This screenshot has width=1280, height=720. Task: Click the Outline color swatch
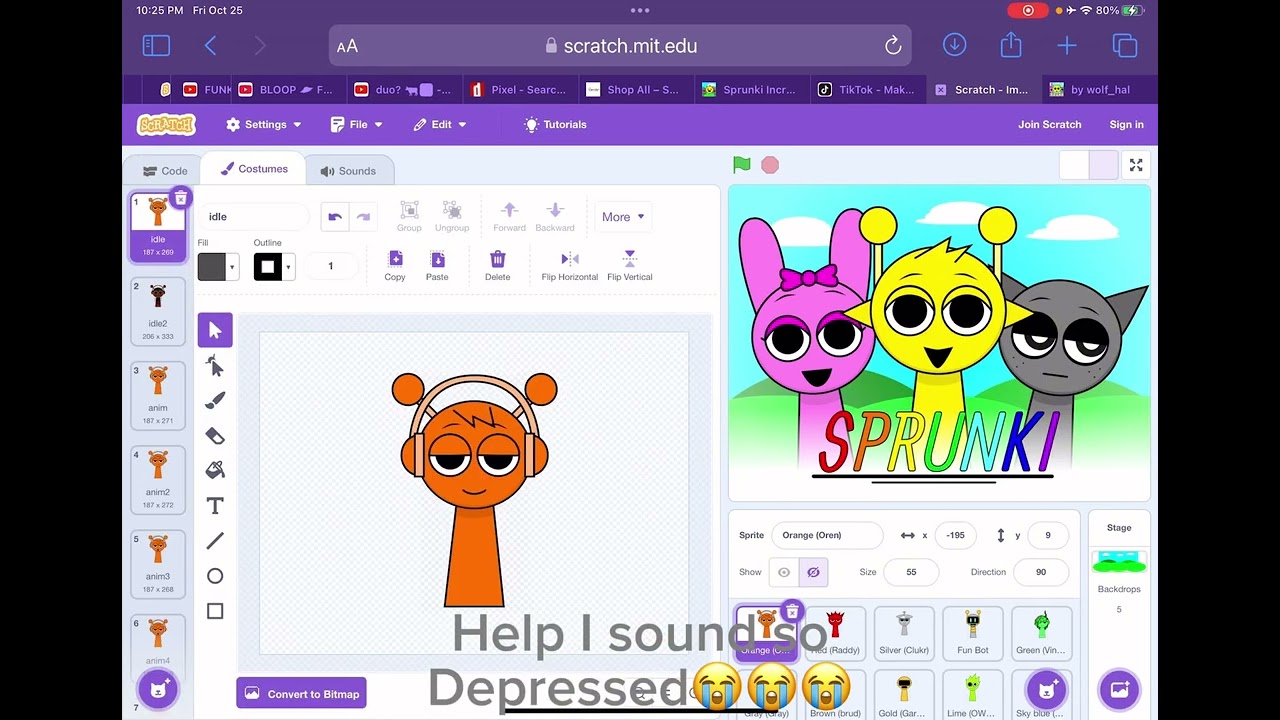(267, 267)
